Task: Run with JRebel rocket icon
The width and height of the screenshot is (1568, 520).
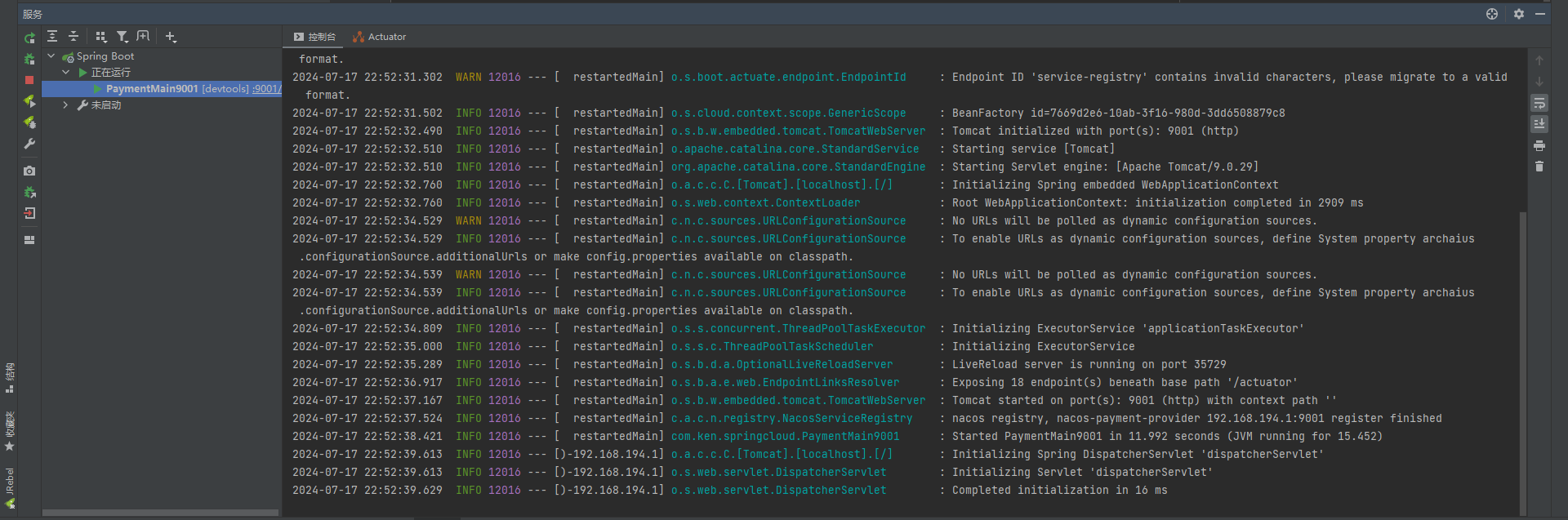Action: click(x=29, y=101)
